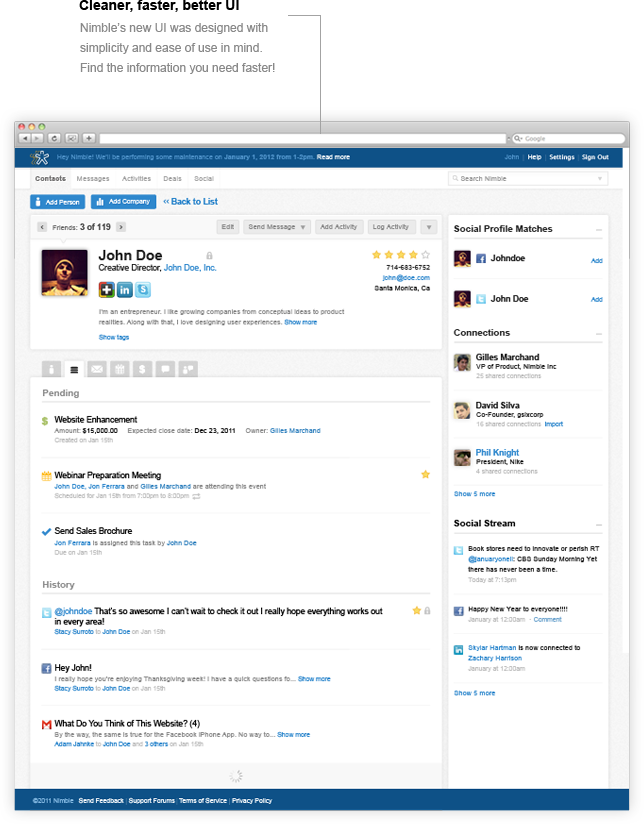Open the calendar activities tab icon

pos(120,369)
